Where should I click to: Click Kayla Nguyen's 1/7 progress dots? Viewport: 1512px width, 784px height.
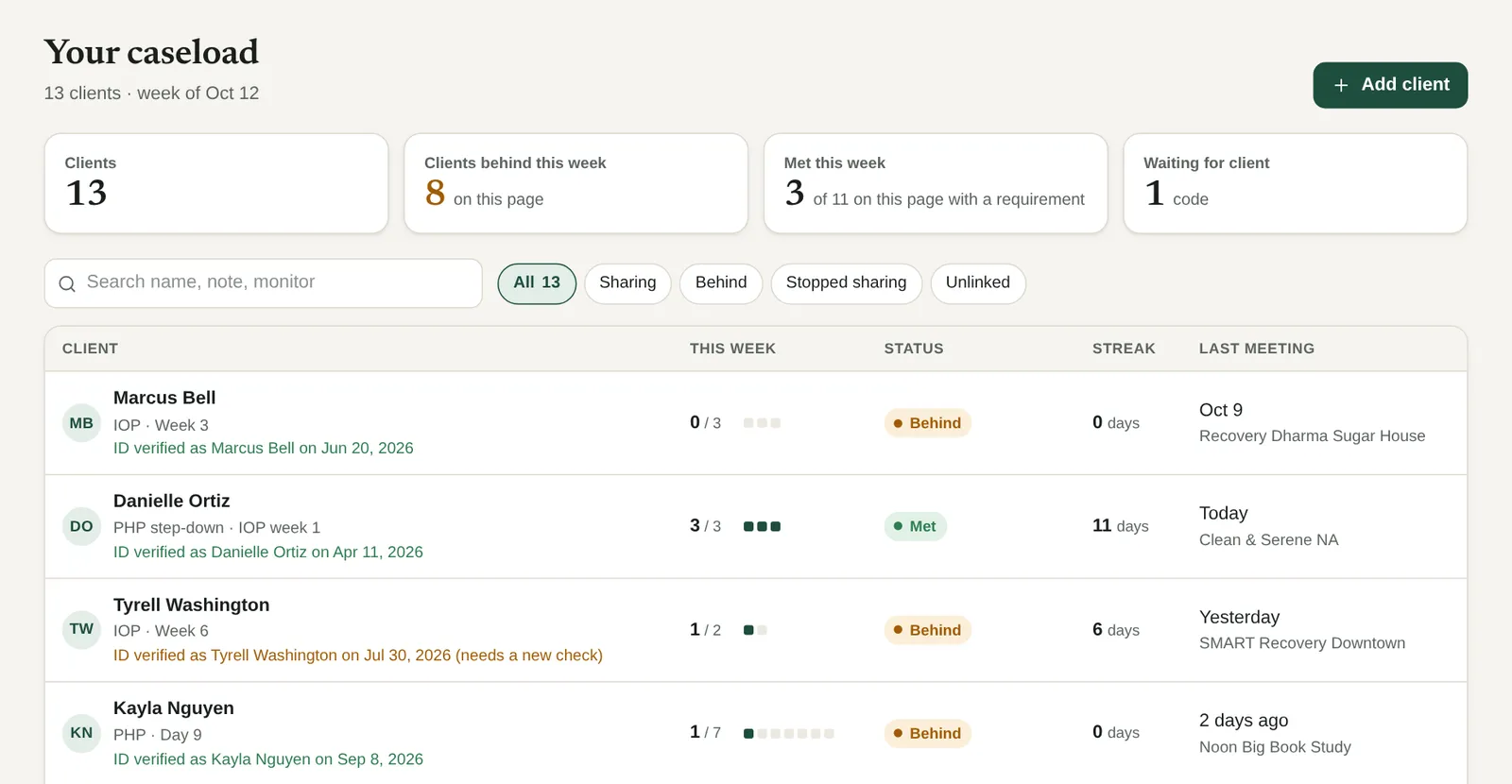tap(789, 733)
